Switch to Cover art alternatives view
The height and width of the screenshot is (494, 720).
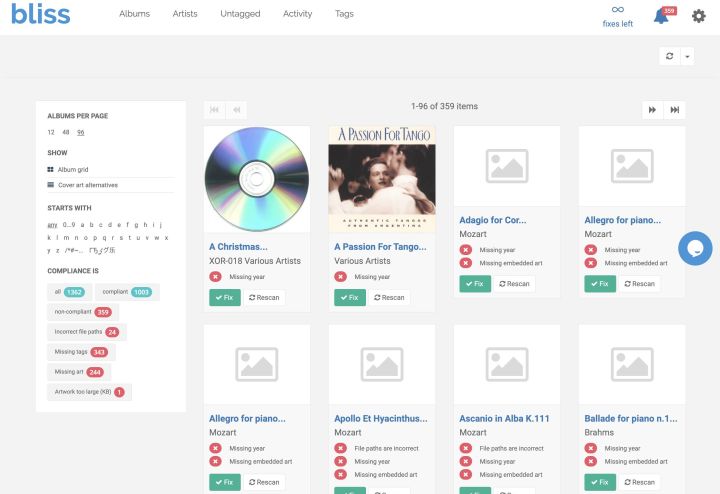pos(86,185)
